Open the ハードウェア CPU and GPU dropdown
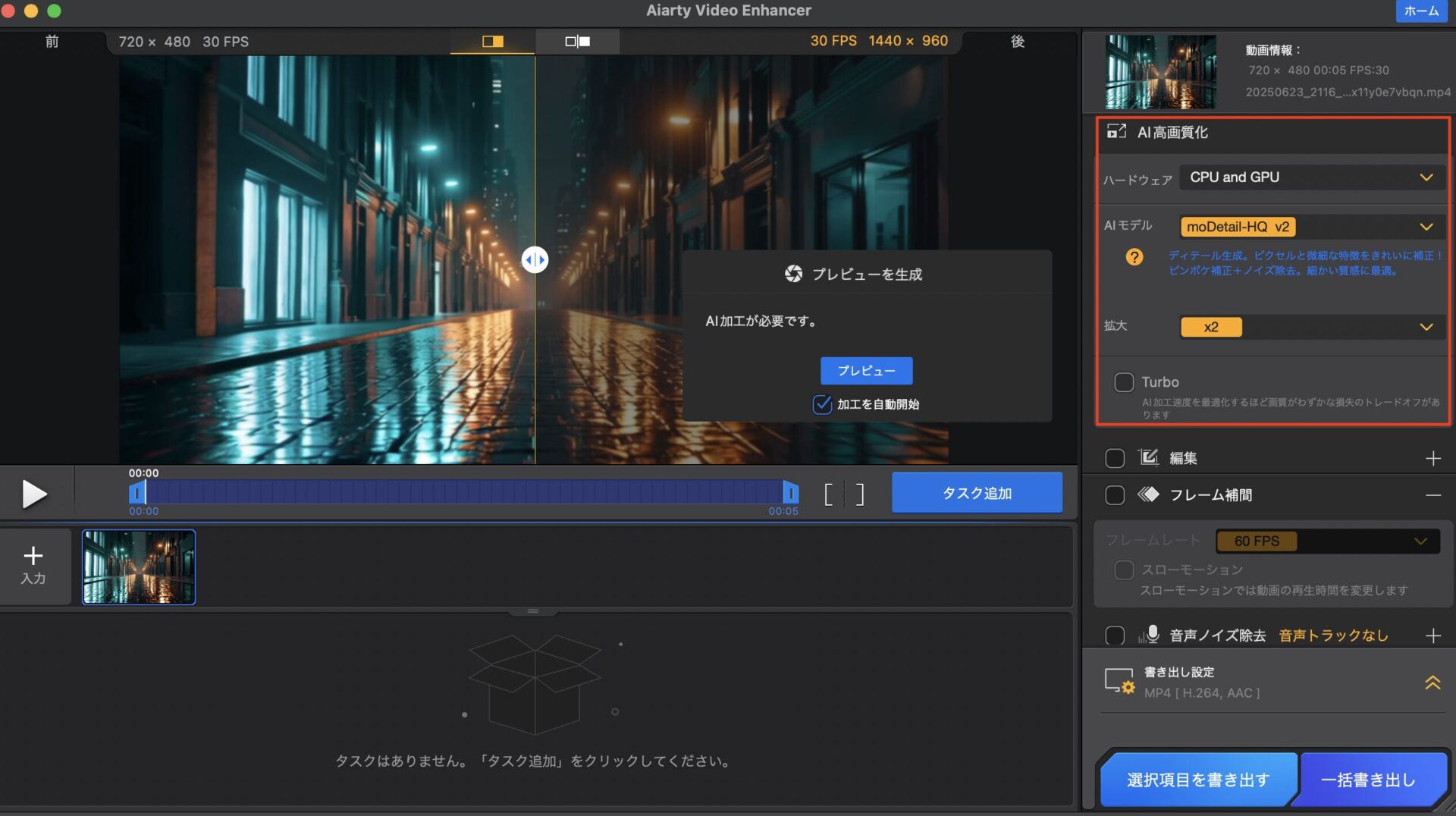 [x=1311, y=177]
